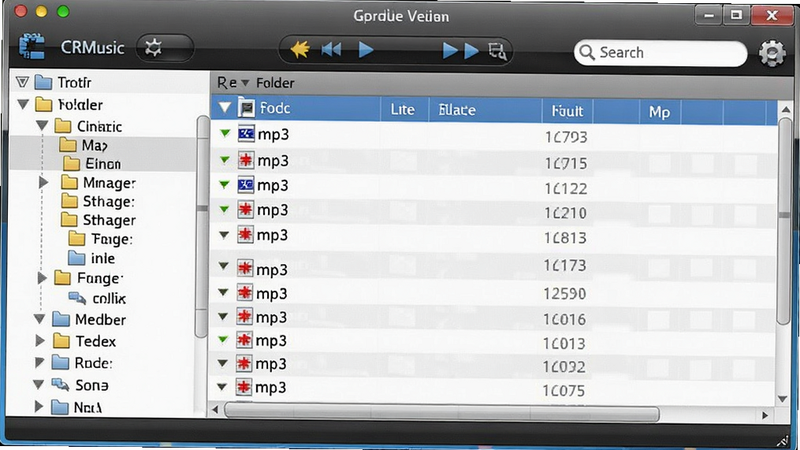
Task: Click inside the Search field
Action: tap(660, 53)
